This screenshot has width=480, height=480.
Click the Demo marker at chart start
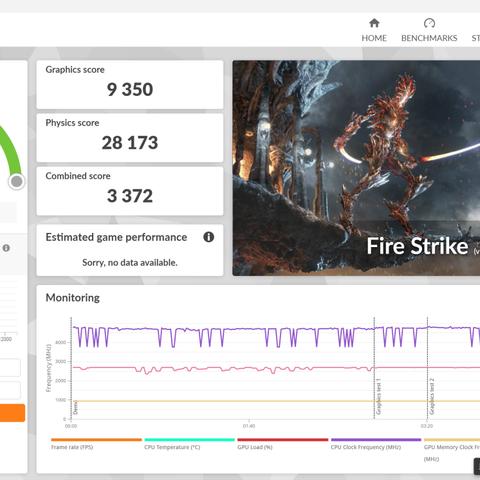[x=75, y=407]
